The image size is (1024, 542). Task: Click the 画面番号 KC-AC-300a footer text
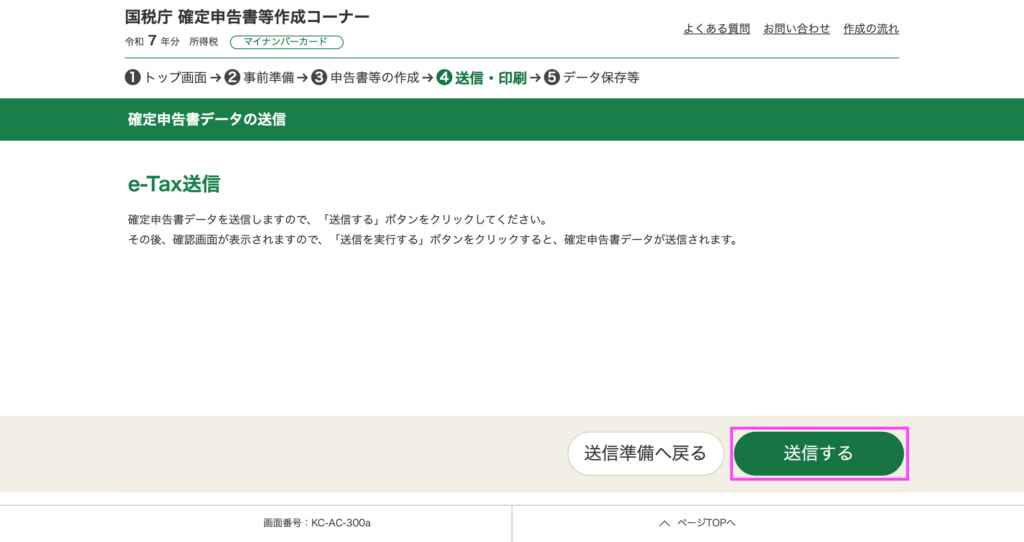316,523
